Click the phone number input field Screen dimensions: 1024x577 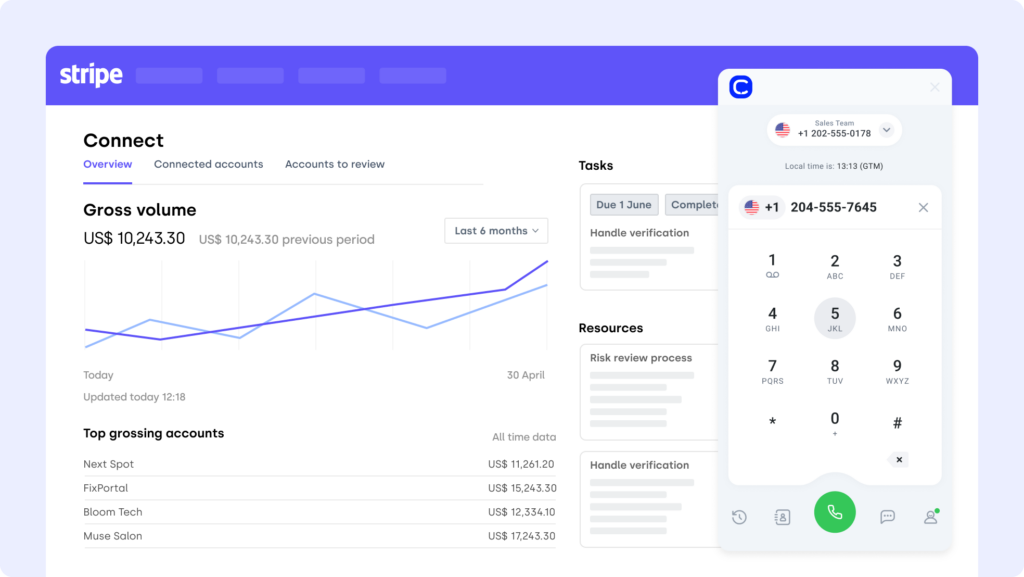pyautogui.click(x=845, y=208)
